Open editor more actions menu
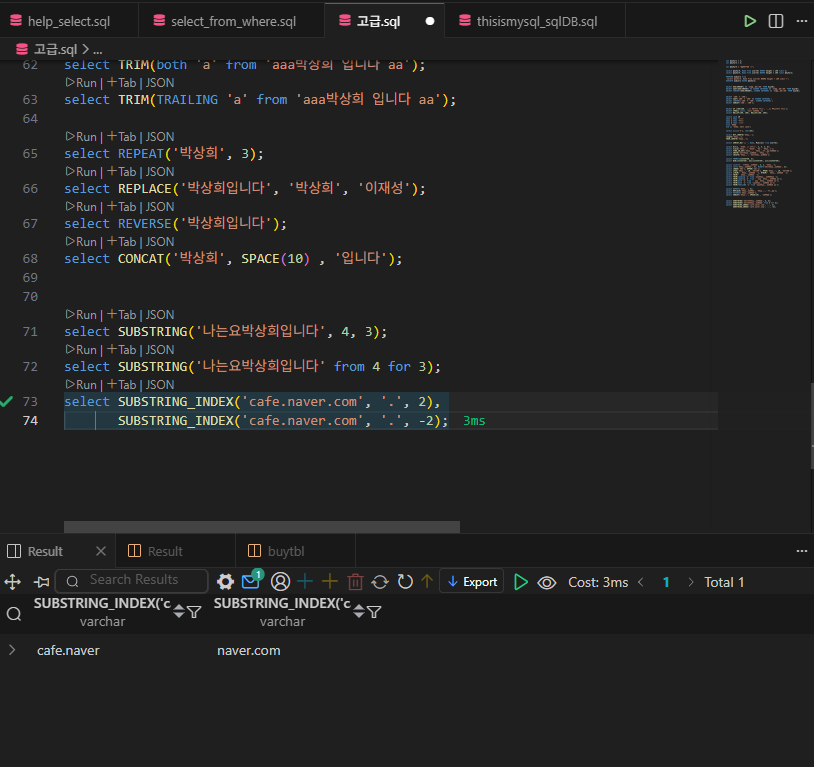Image resolution: width=814 pixels, height=767 pixels. (802, 21)
